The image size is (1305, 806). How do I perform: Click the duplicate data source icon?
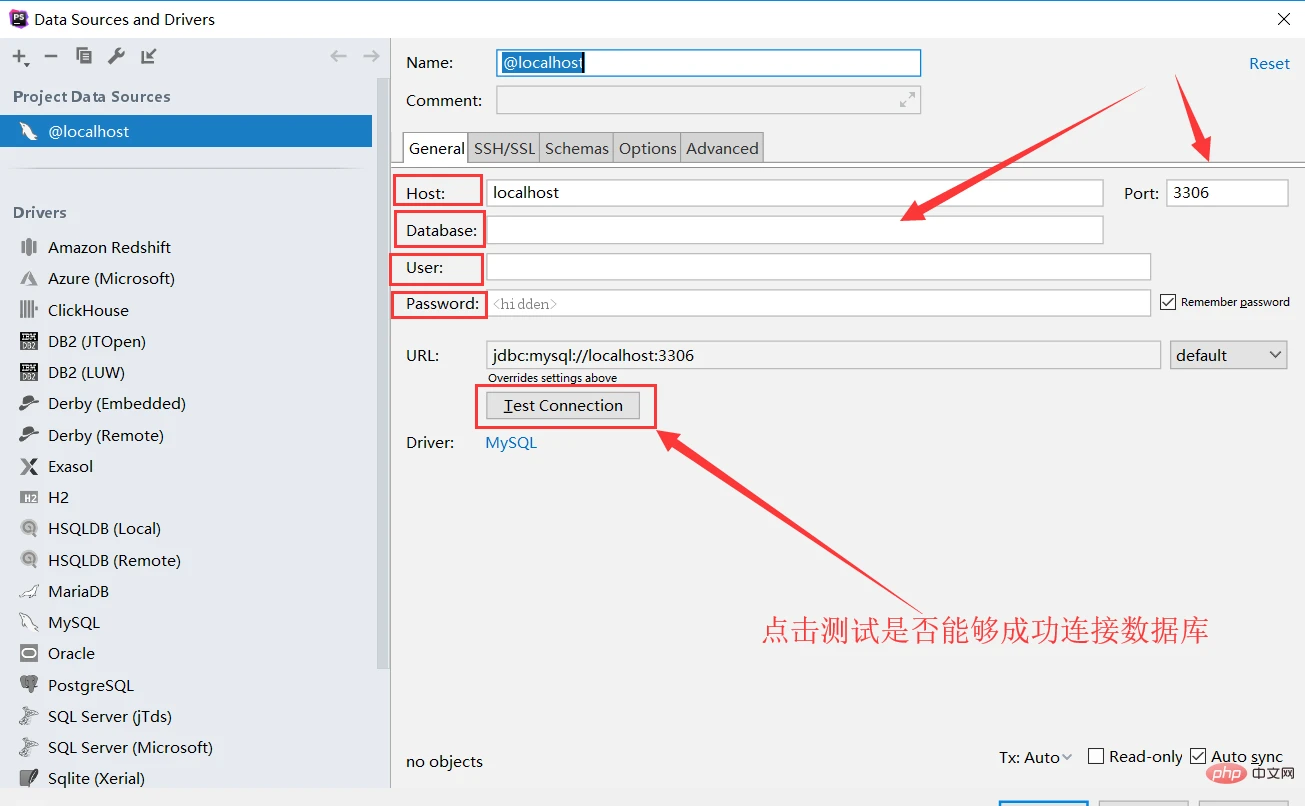(84, 56)
